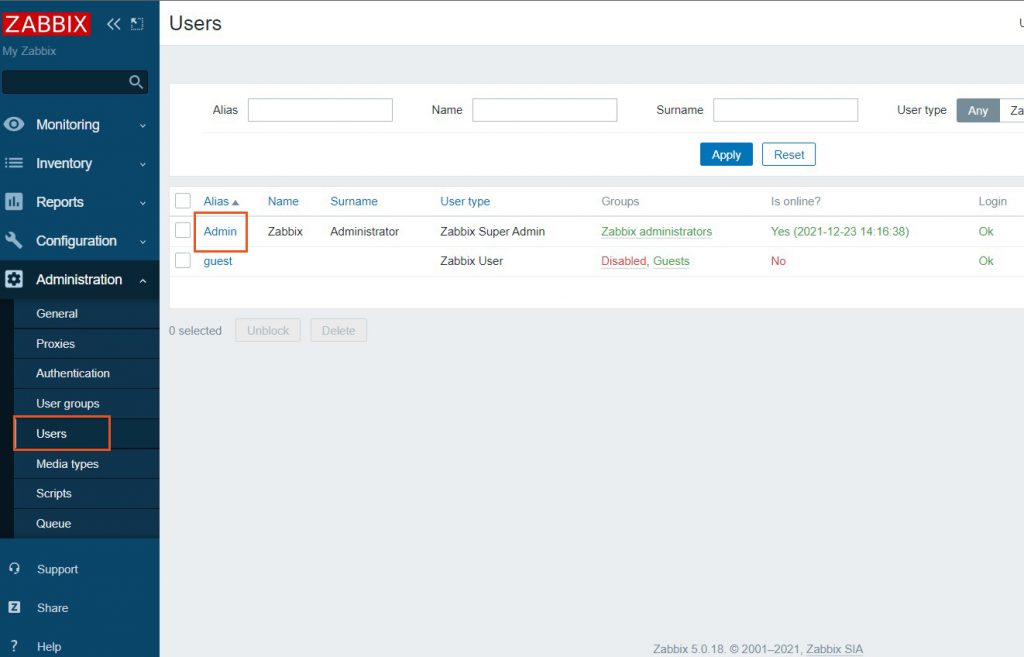Collapse the sidebar with double-chevron icon
1024x657 pixels.
pos(114,24)
